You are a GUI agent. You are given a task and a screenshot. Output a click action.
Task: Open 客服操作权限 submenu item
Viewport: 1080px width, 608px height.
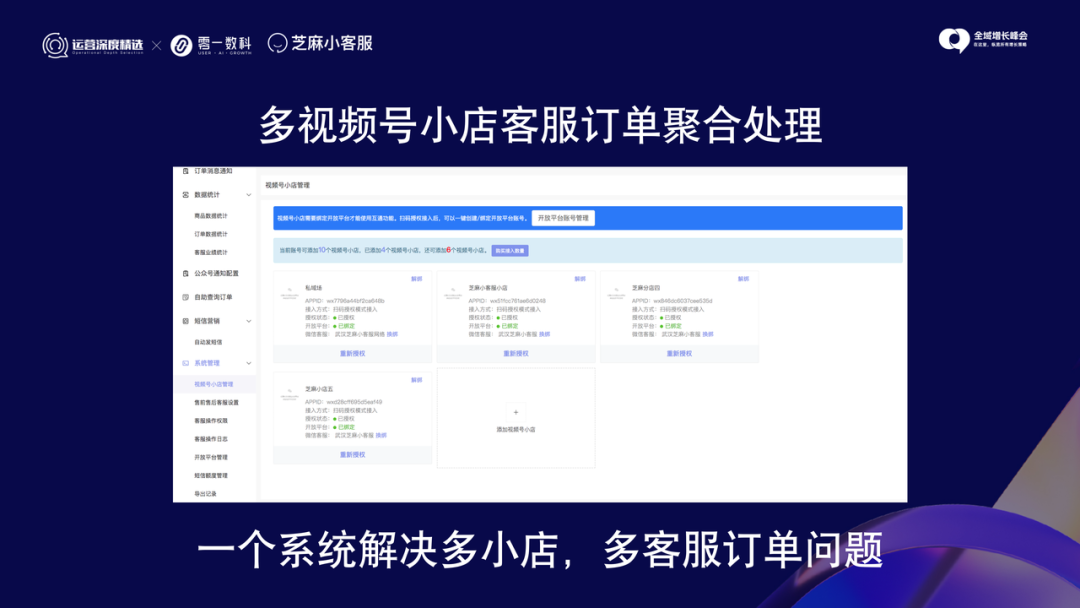tap(211, 421)
